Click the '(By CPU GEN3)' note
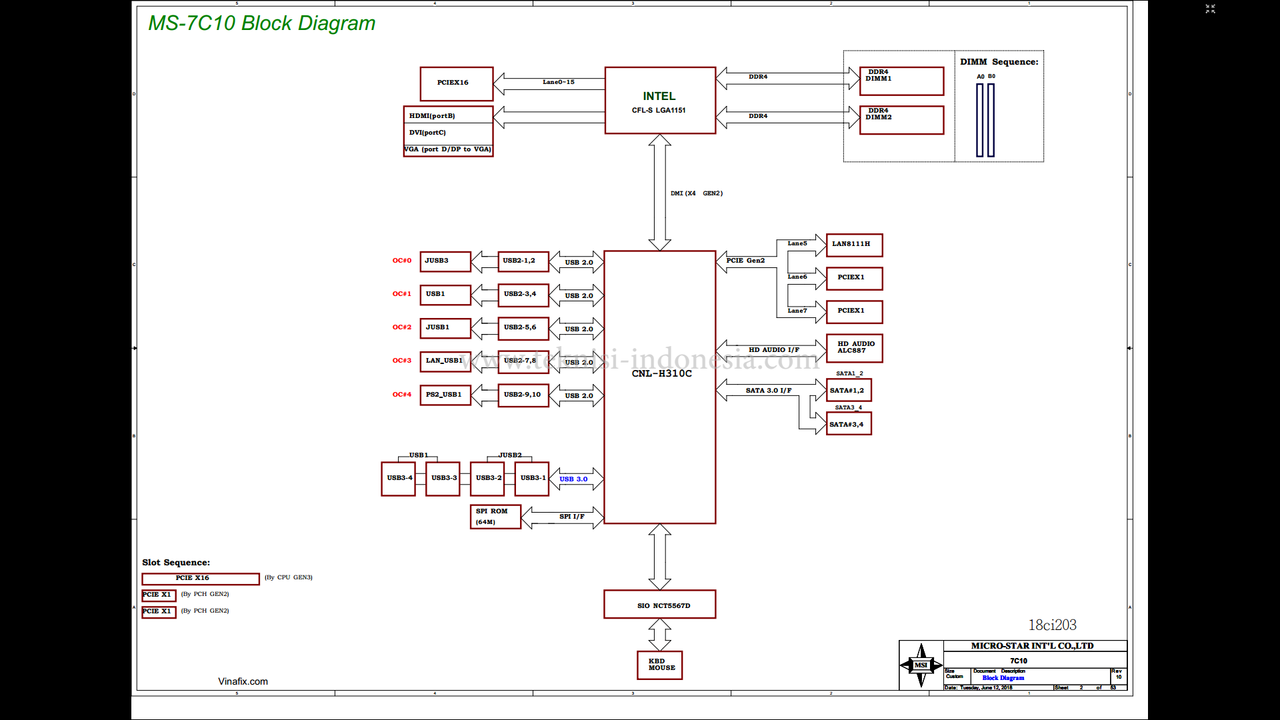 [x=289, y=578]
